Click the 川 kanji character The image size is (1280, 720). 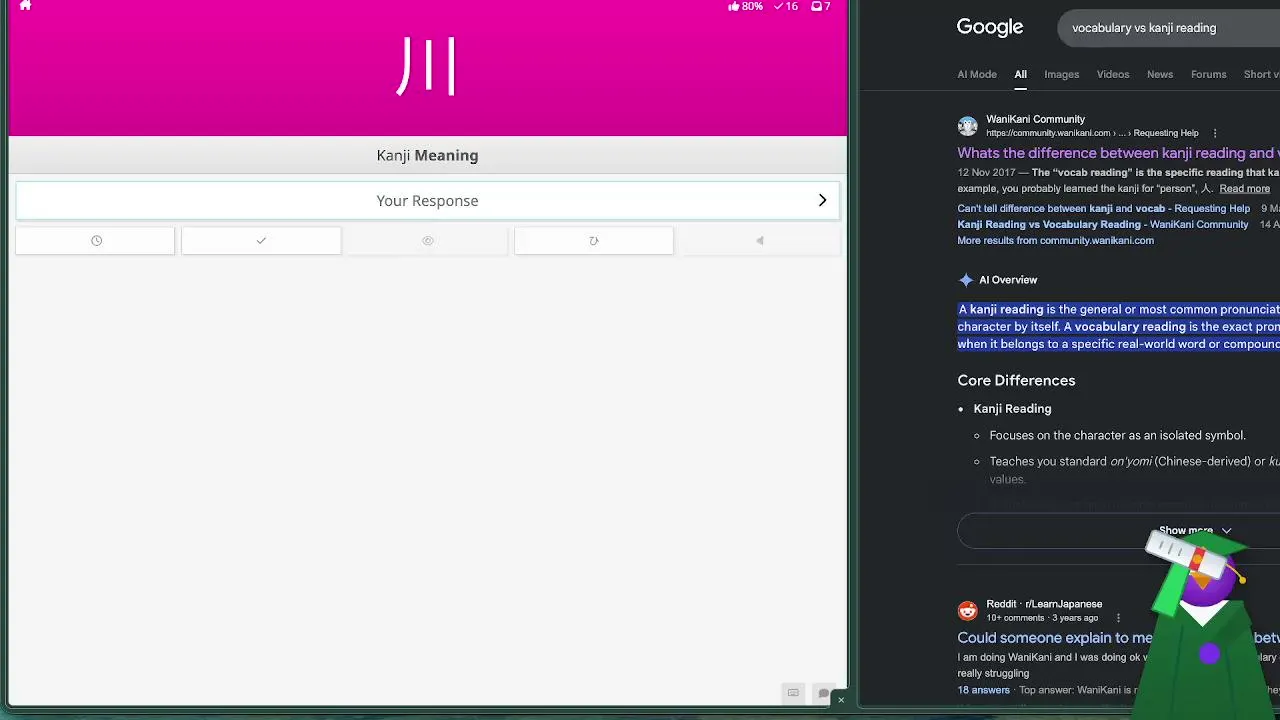tap(427, 66)
